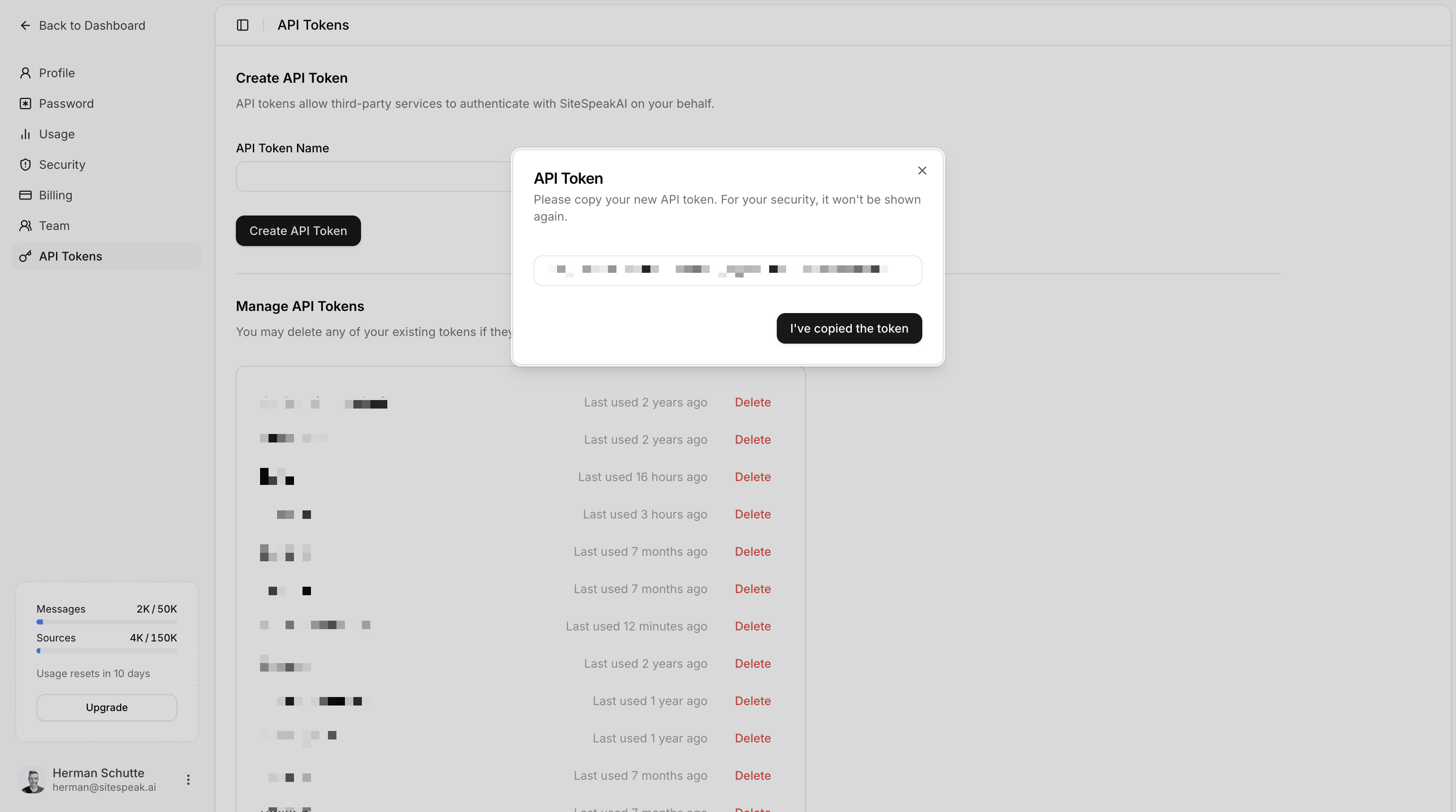Close the API Token modal
Screen dimensions: 1456x812
922,170
